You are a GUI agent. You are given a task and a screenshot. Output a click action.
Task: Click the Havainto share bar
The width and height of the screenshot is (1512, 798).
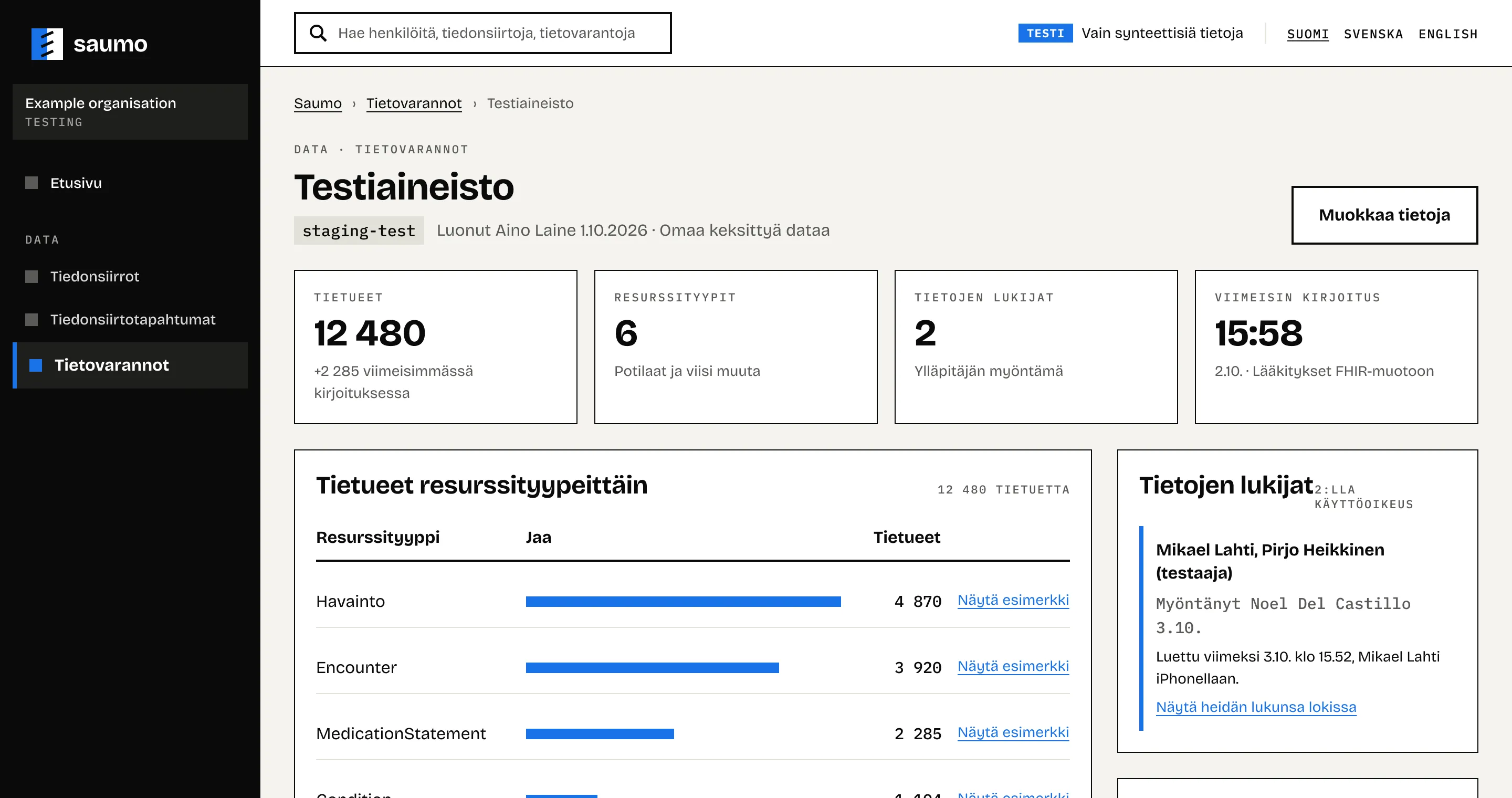683,602
